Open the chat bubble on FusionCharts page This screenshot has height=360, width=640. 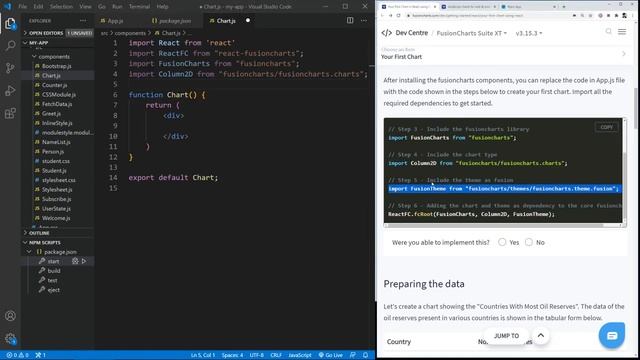tap(611, 336)
